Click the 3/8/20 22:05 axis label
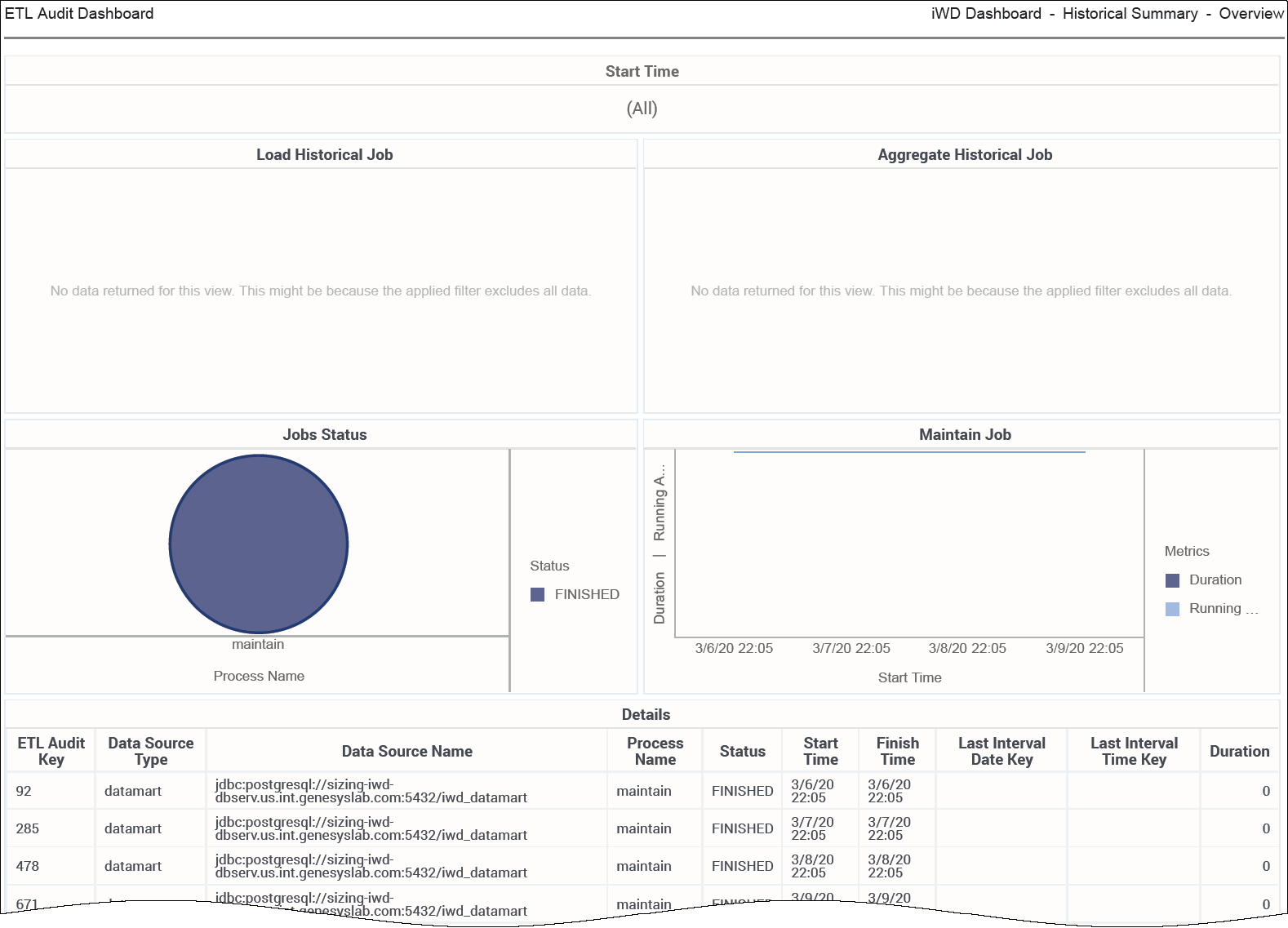 [x=967, y=648]
